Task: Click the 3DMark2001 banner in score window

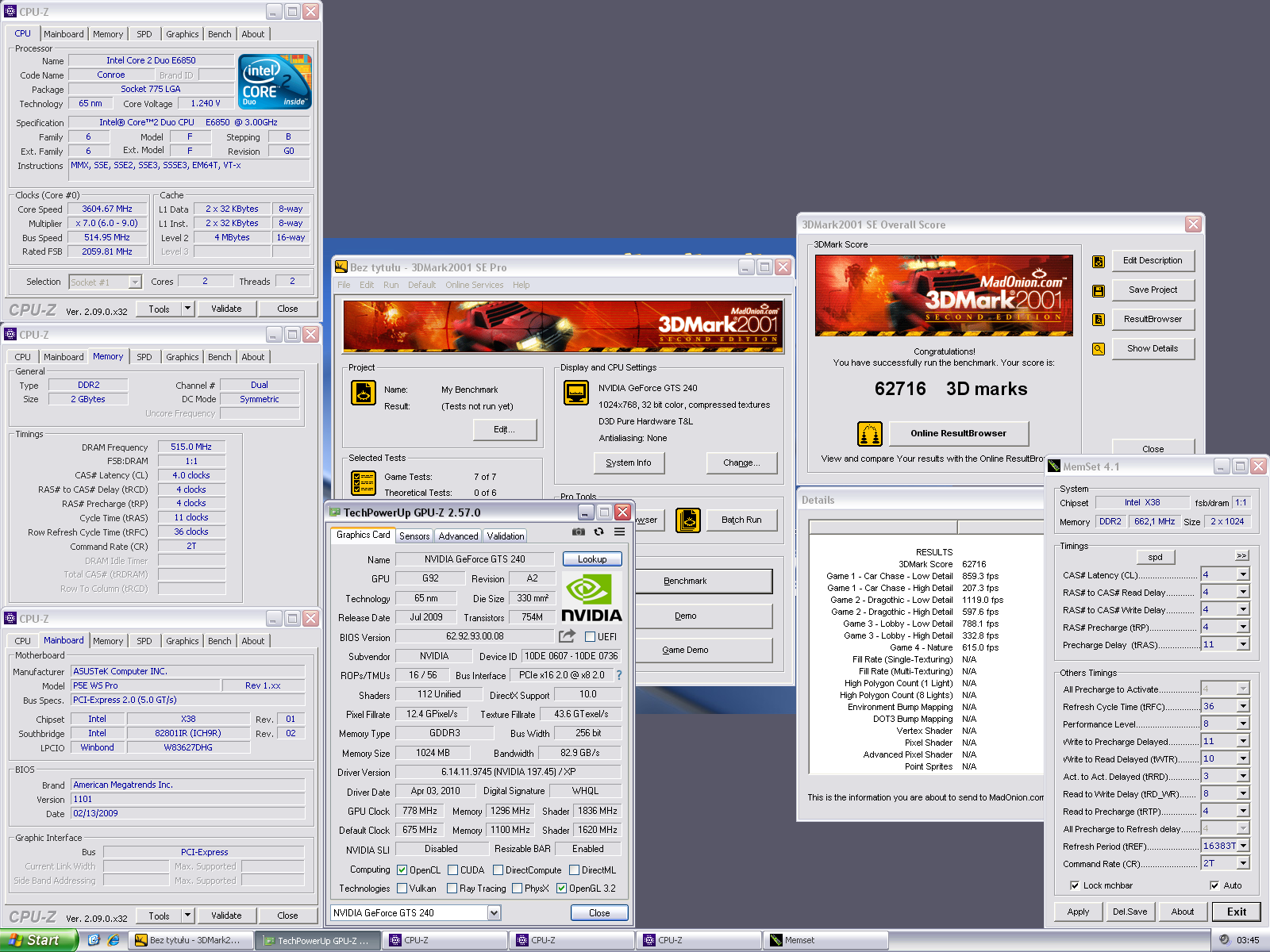Action: click(944, 296)
